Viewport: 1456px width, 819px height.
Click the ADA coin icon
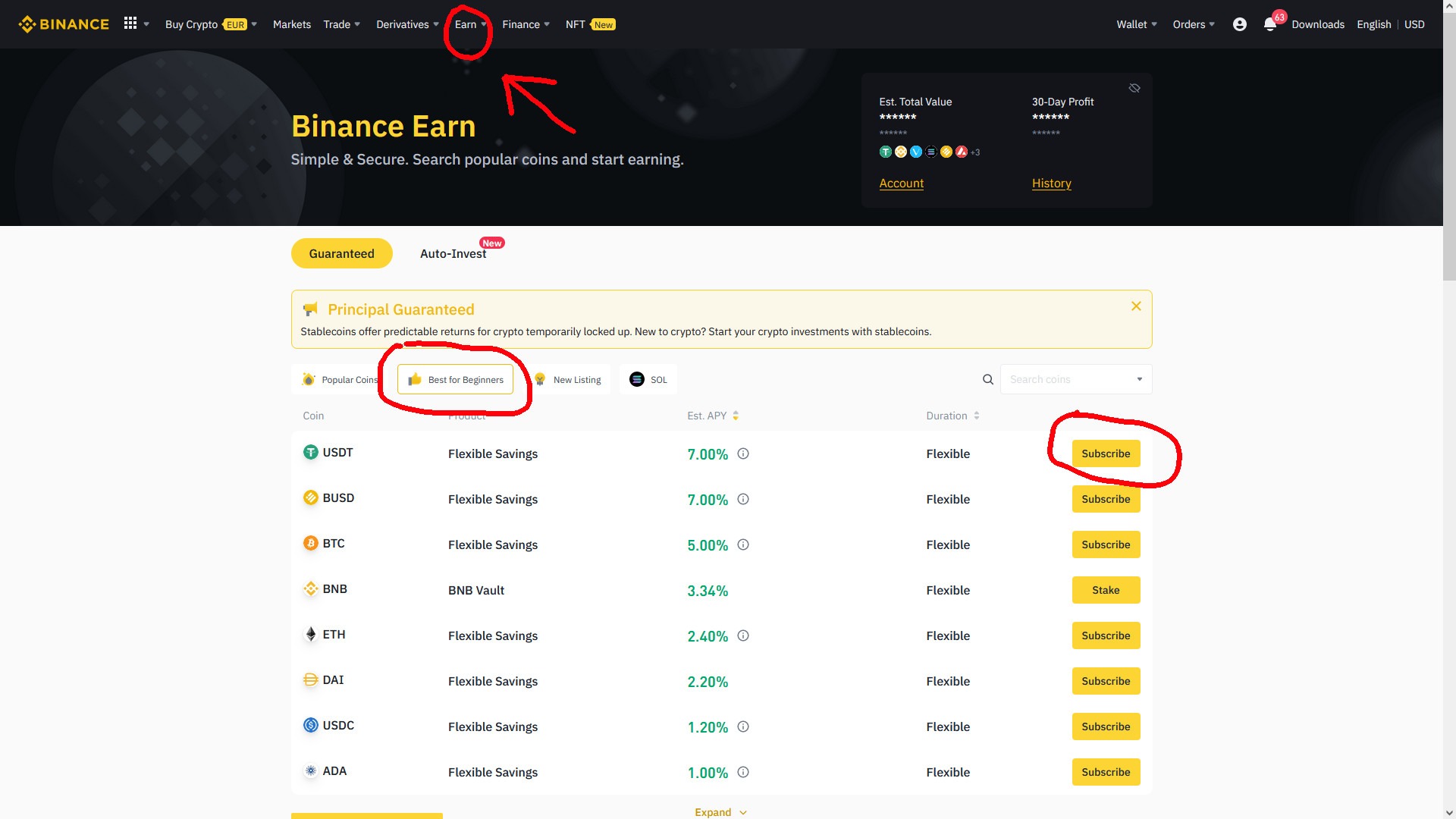click(311, 771)
